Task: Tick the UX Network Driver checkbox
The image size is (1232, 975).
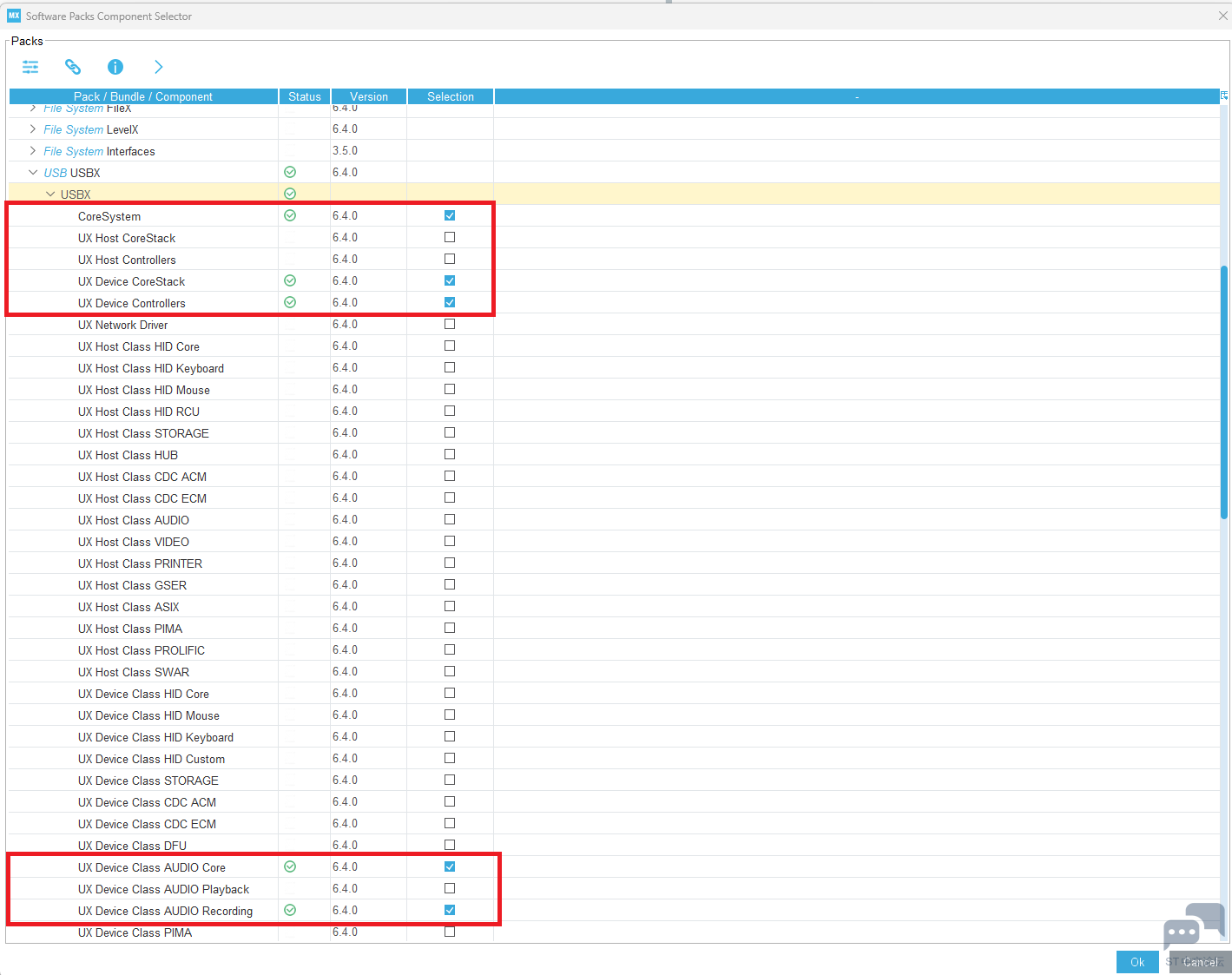Action: pyautogui.click(x=450, y=324)
